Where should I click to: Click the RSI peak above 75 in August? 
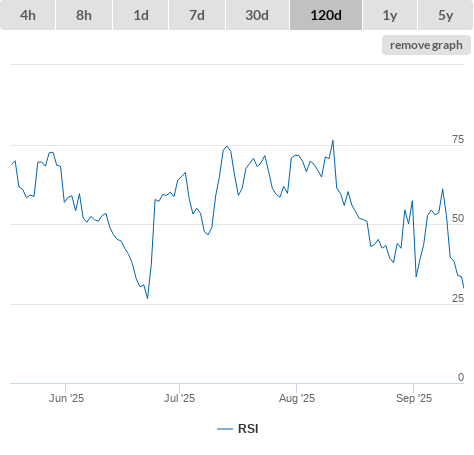tap(333, 141)
